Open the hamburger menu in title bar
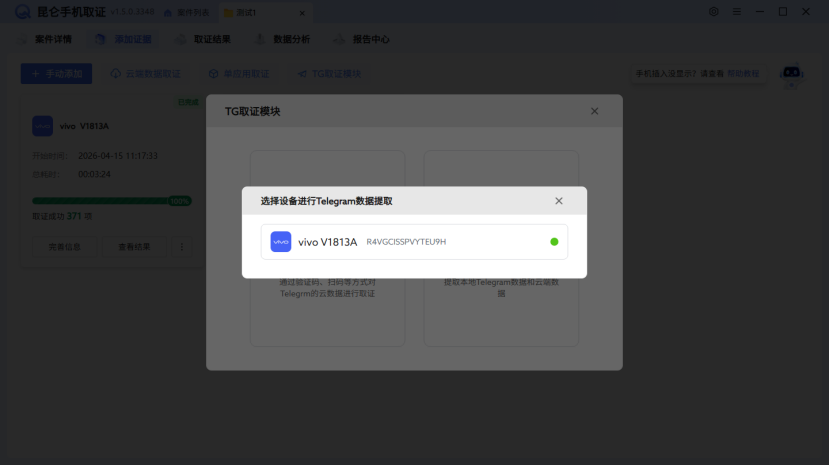 (x=737, y=12)
